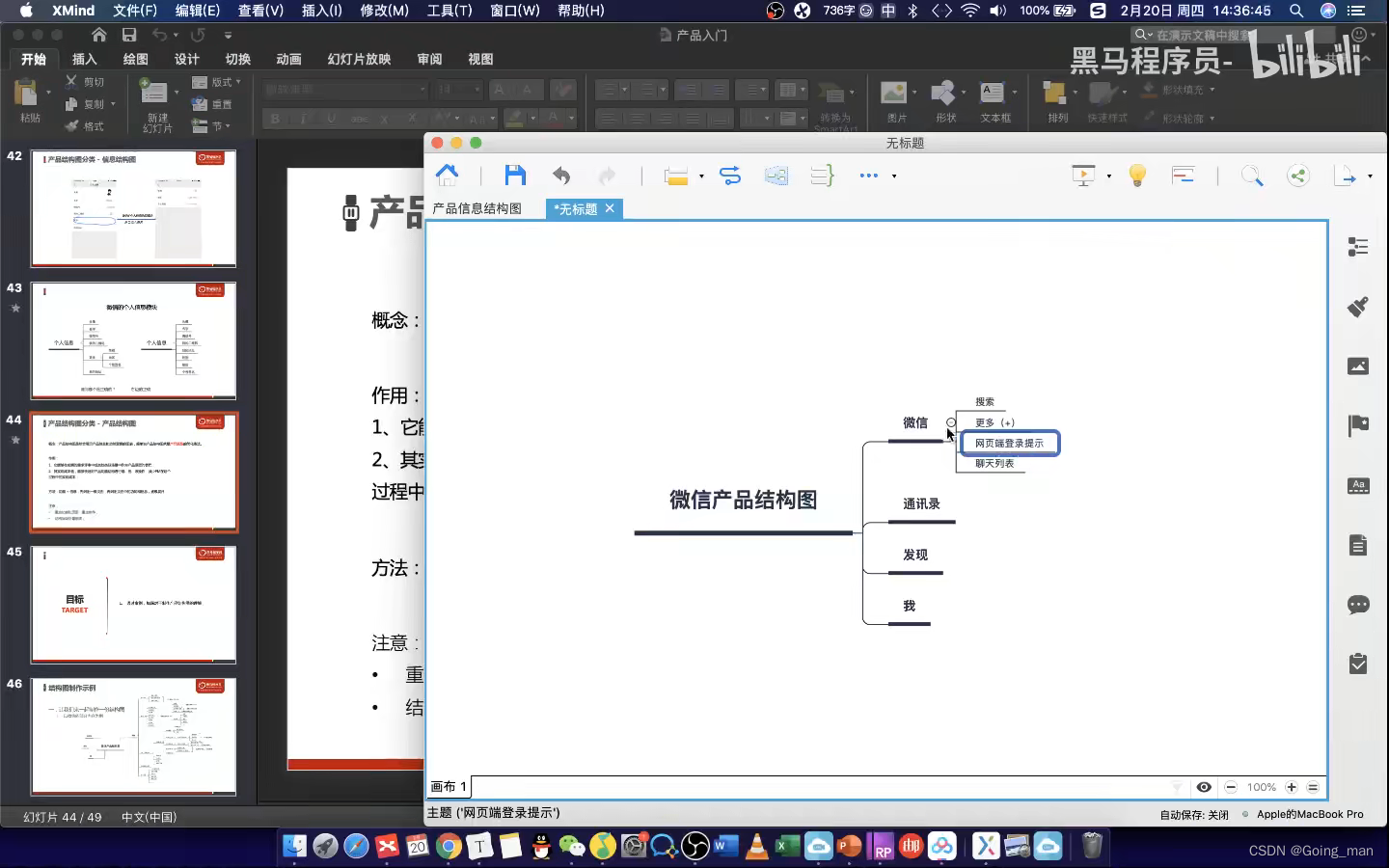Open the export dropdown arrow in XMind

[x=1370, y=176]
